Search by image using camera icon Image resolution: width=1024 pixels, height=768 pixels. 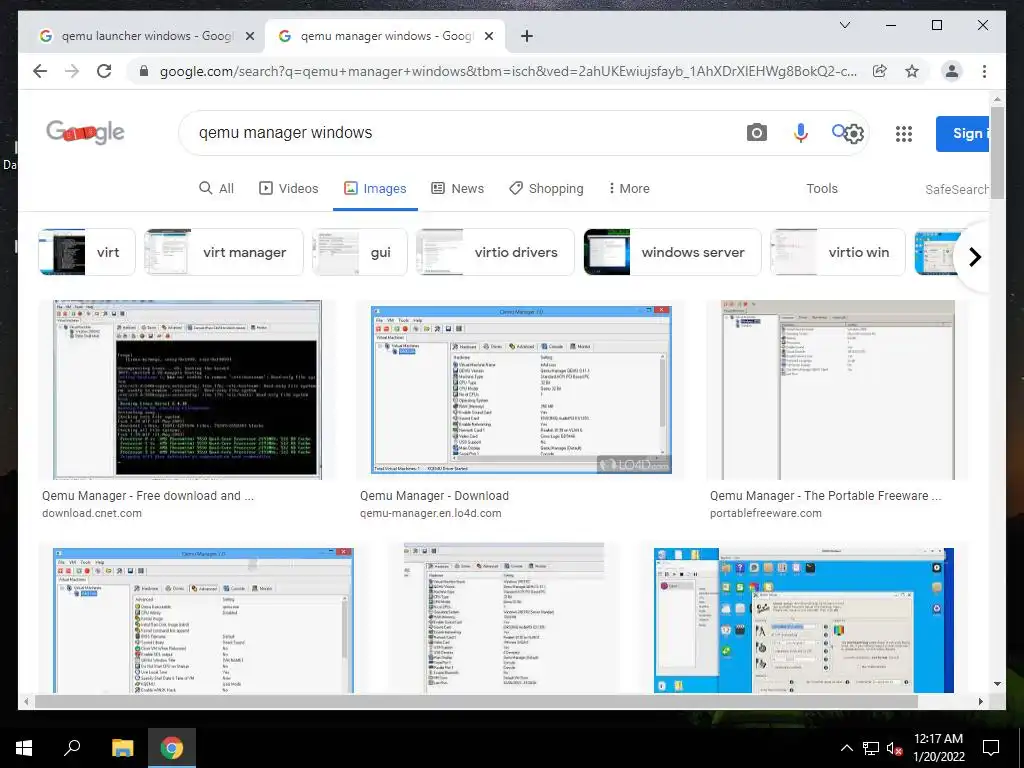[x=756, y=133]
